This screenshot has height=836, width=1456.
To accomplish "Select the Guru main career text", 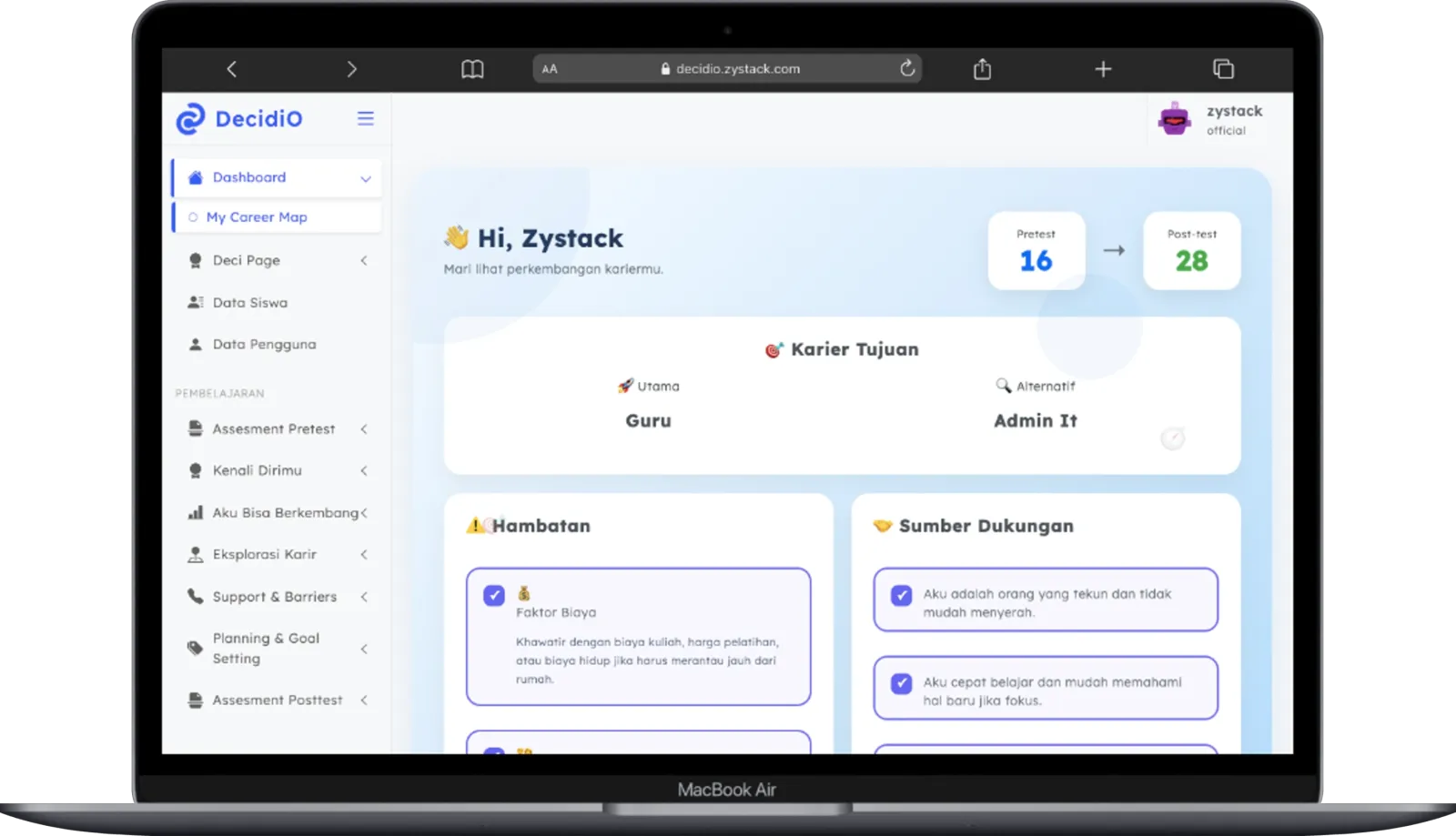I will 648,421.
